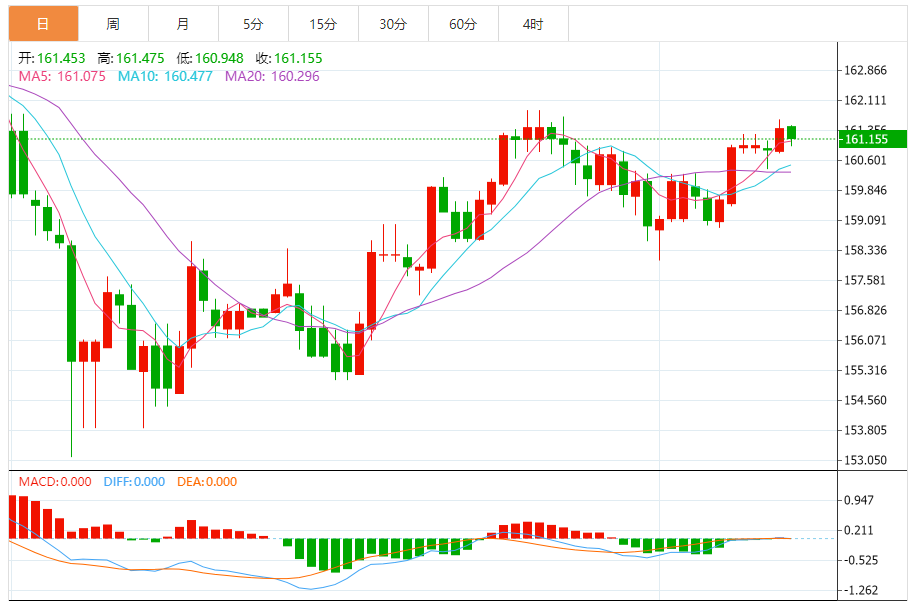
Task: Switch to the 周 weekly tab
Action: click(x=113, y=24)
